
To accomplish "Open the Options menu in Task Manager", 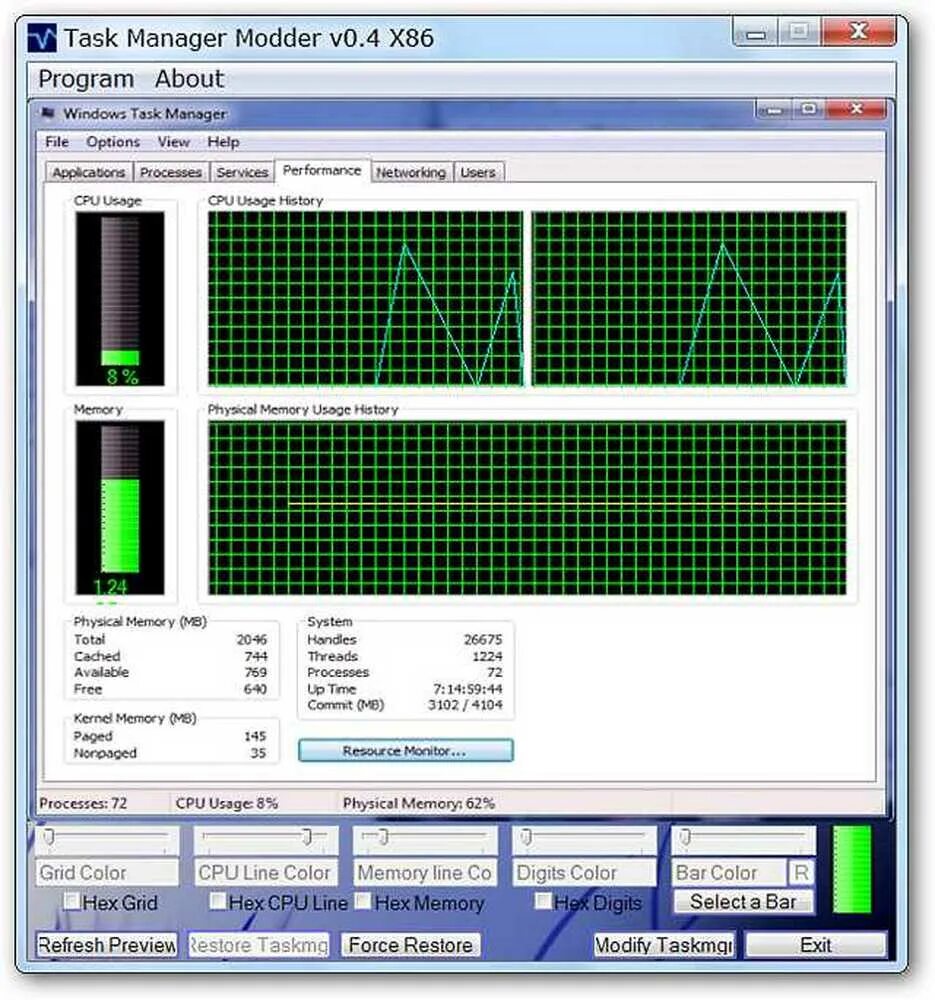I will [x=113, y=142].
